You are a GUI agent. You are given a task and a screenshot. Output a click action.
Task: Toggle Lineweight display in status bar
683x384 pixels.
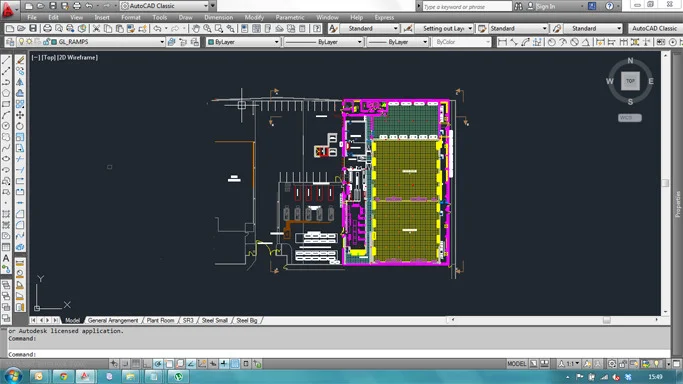224,364
